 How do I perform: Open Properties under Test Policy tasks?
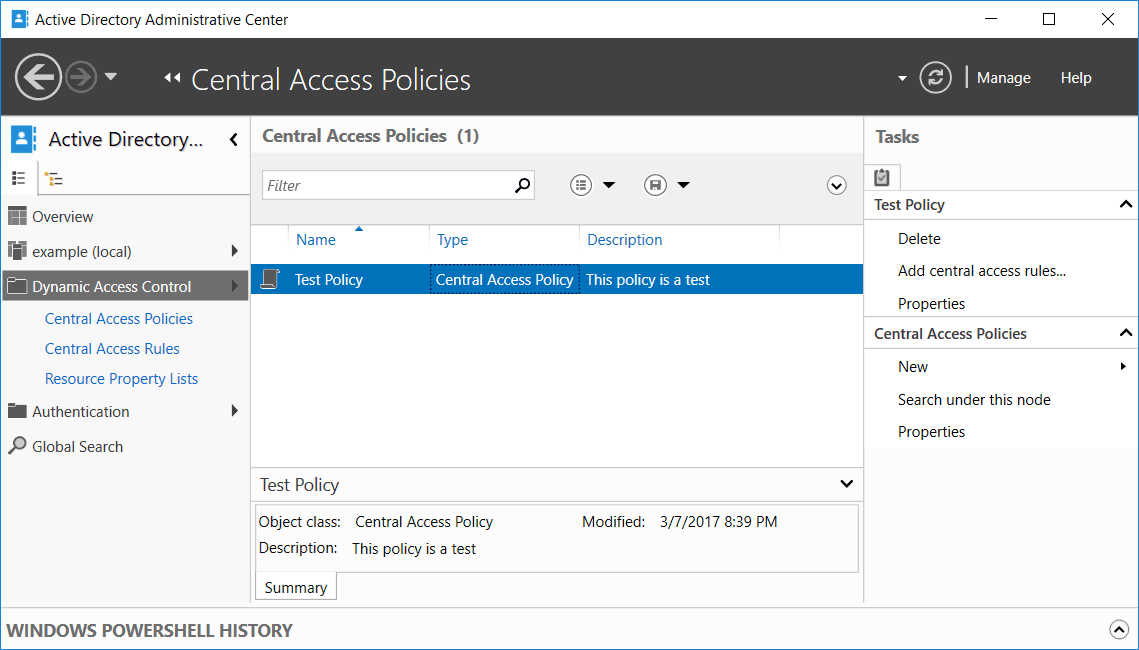click(x=931, y=304)
